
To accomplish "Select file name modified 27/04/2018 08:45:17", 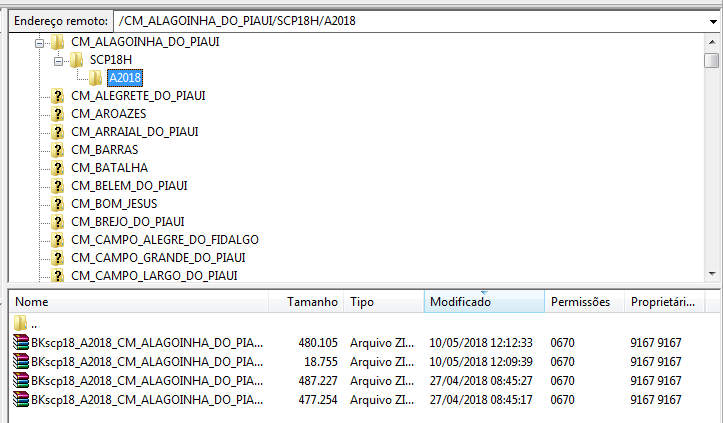I will [147, 399].
